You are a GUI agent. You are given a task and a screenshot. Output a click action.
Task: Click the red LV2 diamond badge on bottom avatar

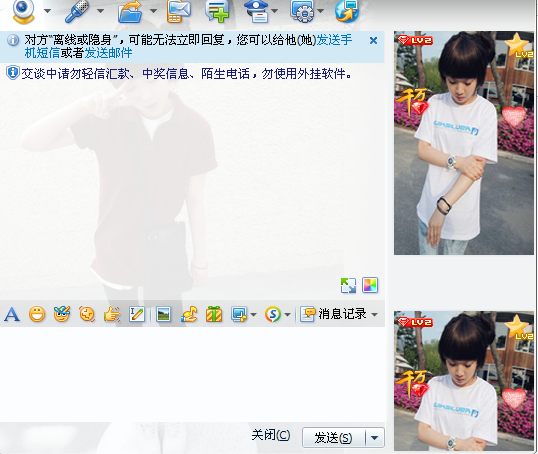(415, 322)
